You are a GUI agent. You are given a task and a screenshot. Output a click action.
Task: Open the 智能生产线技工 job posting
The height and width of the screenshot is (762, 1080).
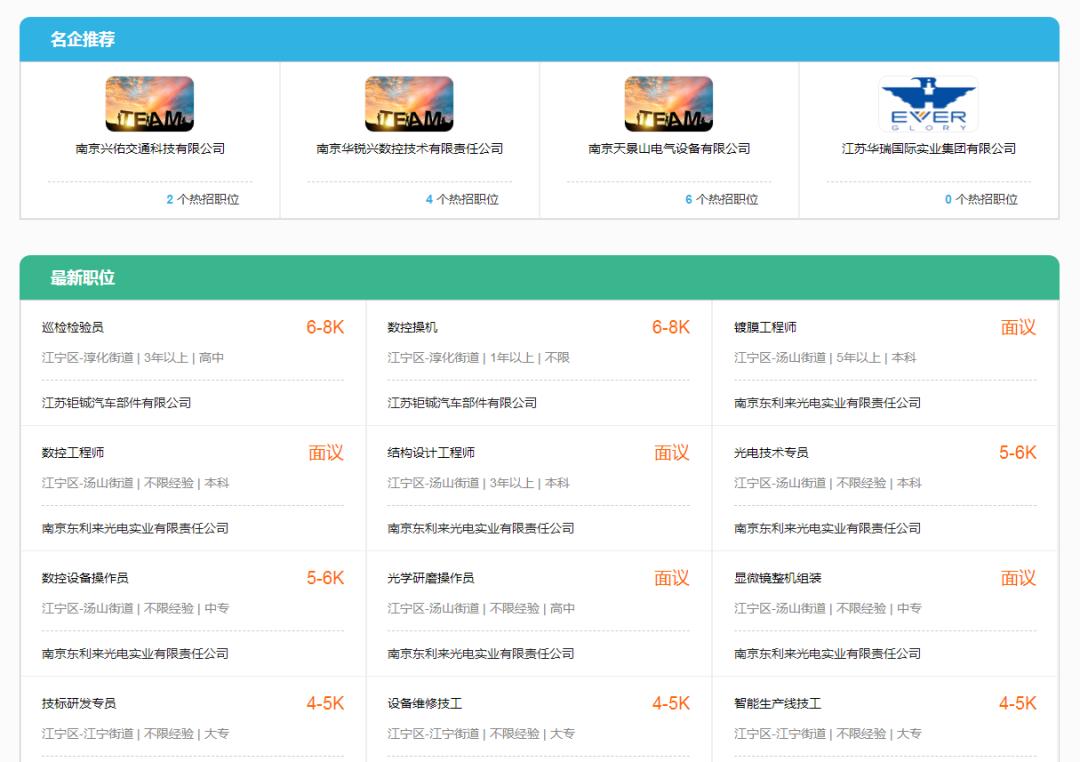(x=778, y=703)
